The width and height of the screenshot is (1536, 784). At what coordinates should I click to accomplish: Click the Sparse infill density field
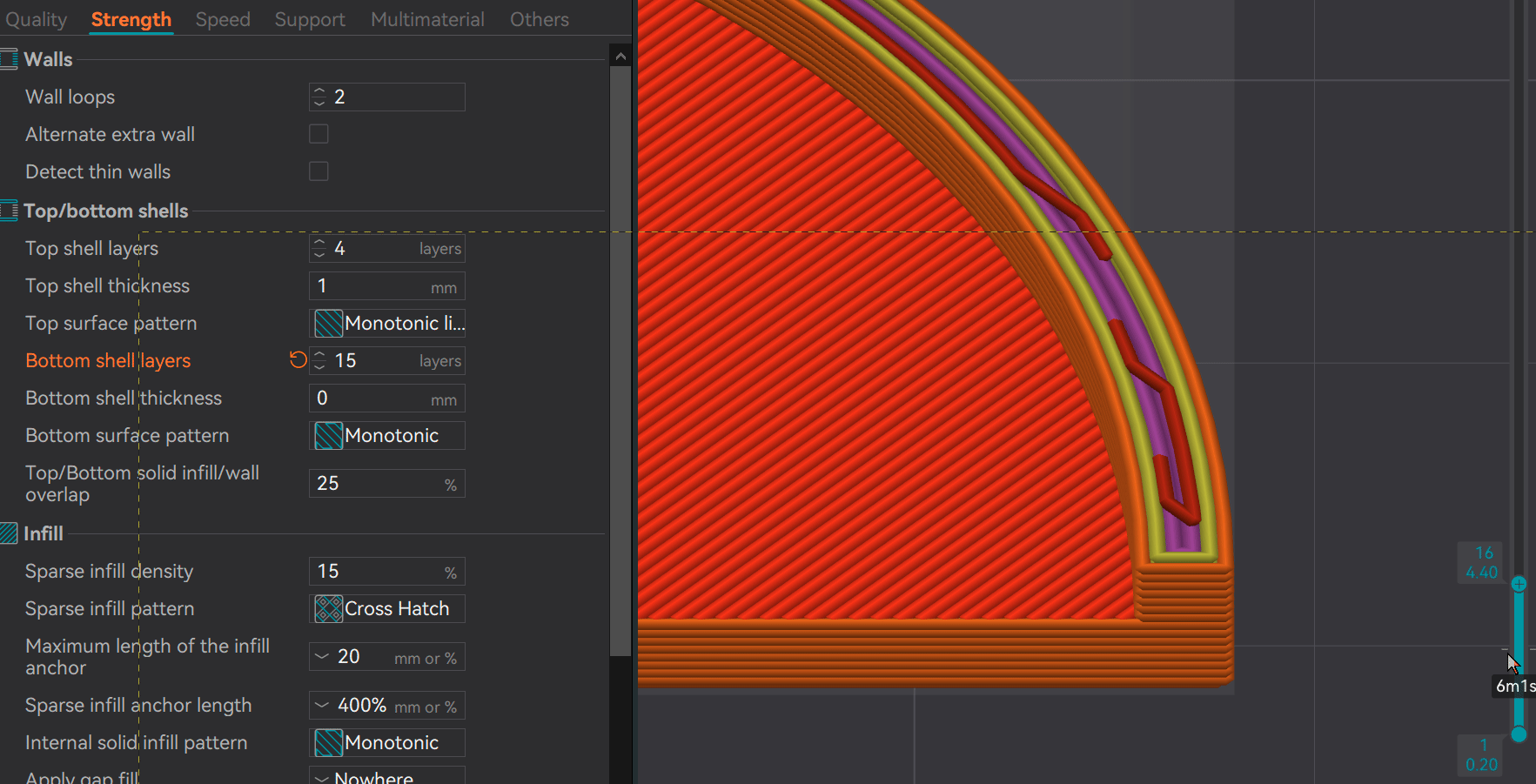click(387, 572)
